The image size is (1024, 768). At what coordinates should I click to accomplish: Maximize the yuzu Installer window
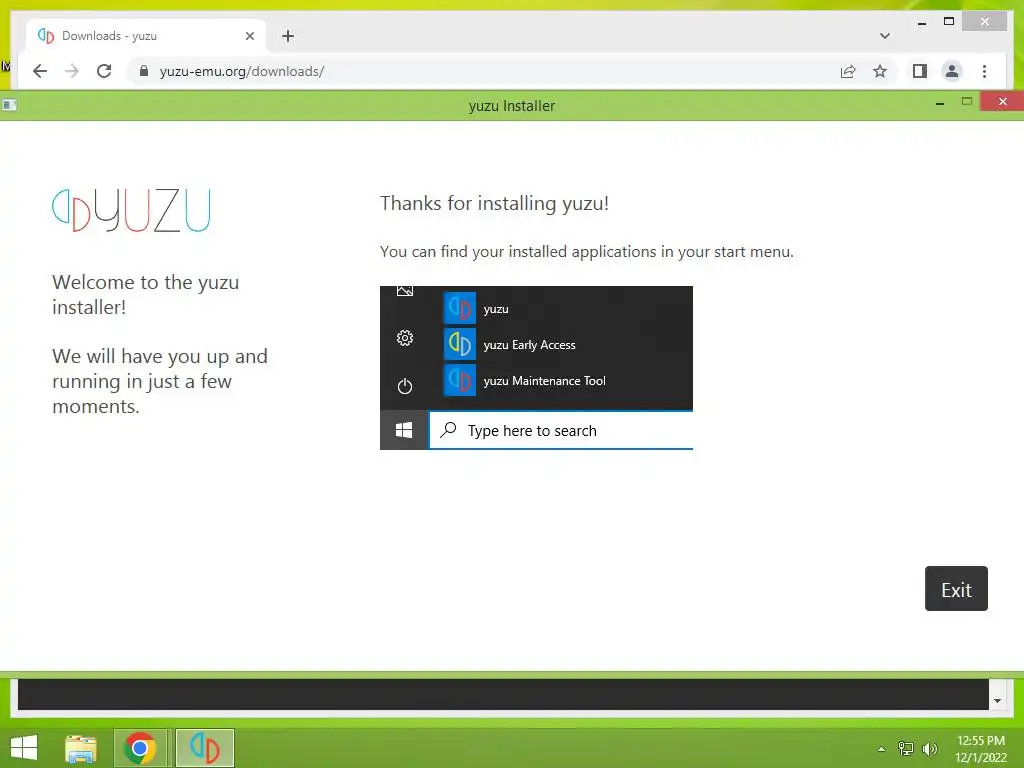(x=967, y=101)
